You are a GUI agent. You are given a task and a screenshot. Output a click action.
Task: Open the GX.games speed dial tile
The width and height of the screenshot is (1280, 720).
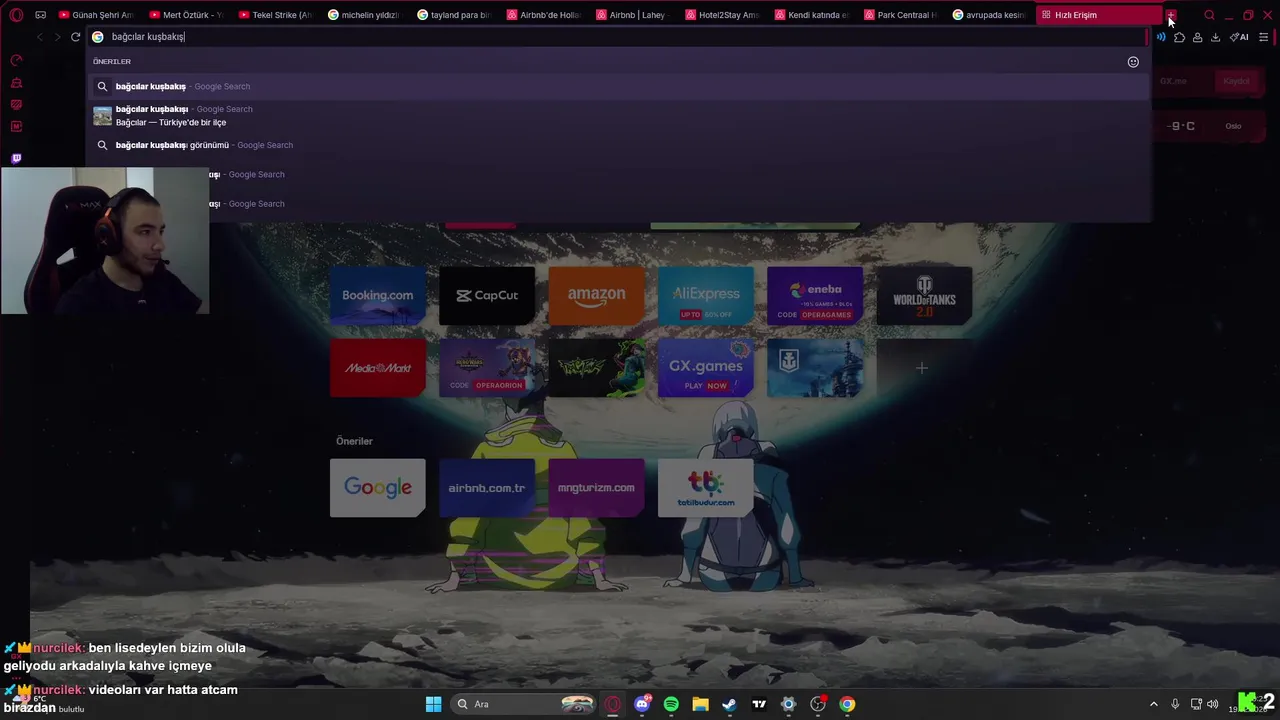(706, 368)
